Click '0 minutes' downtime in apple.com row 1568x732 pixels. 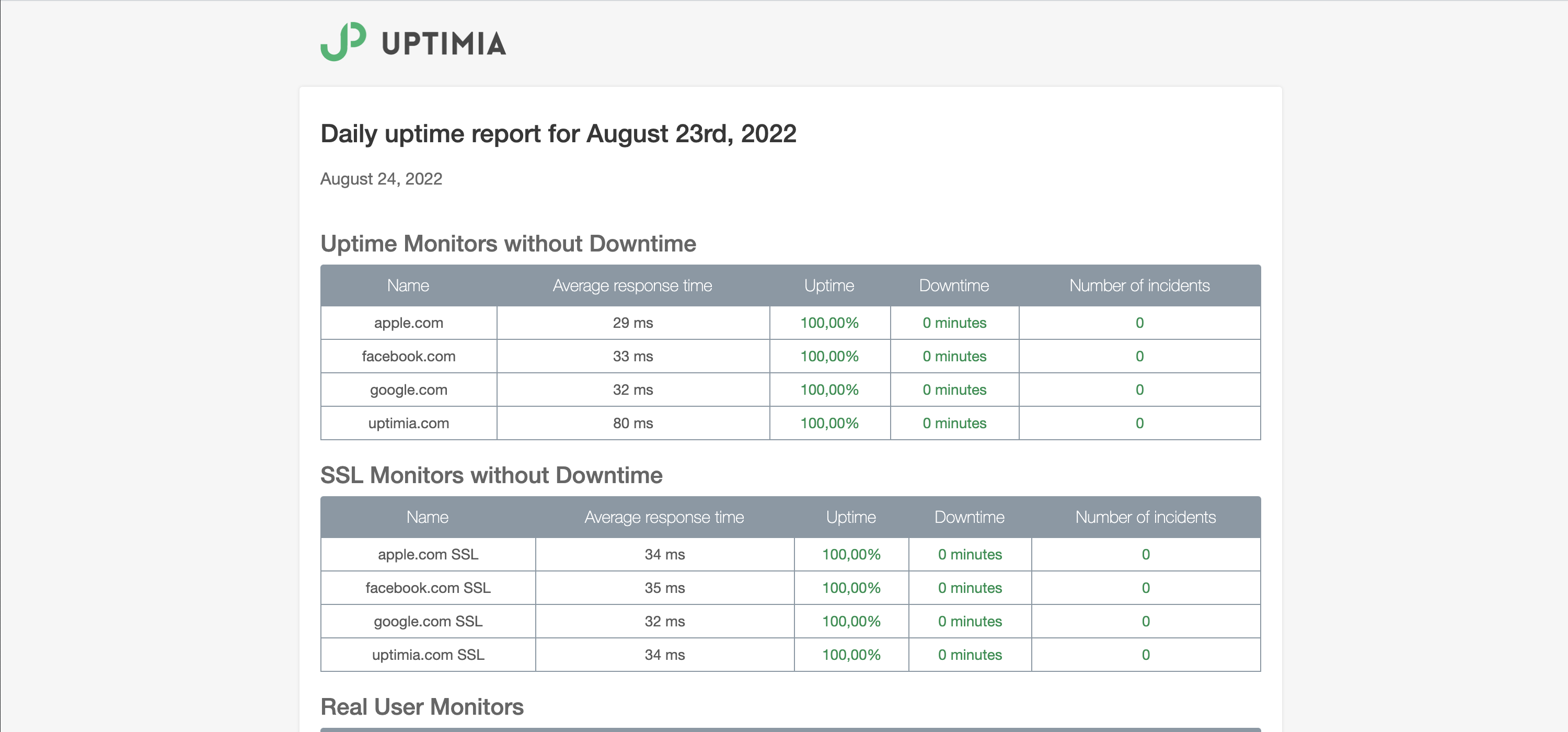pos(954,323)
